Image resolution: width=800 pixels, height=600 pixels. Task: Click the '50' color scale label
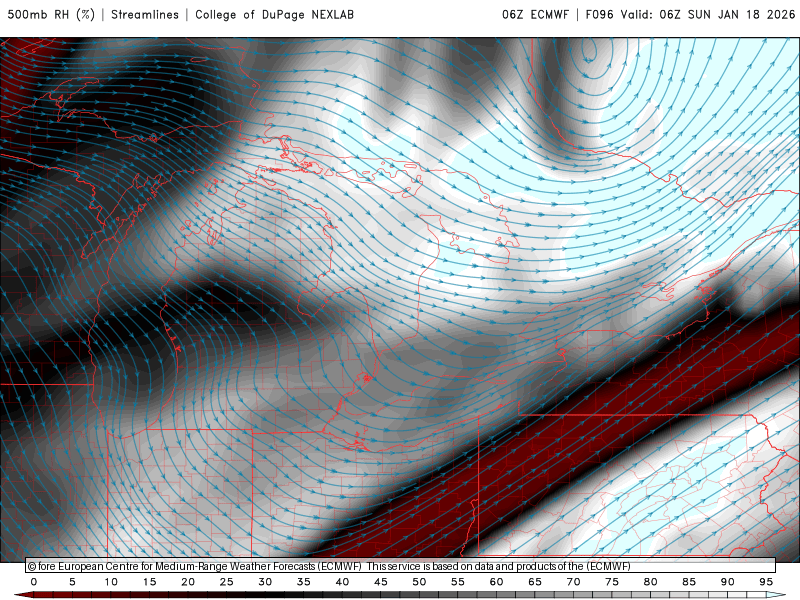tap(419, 582)
